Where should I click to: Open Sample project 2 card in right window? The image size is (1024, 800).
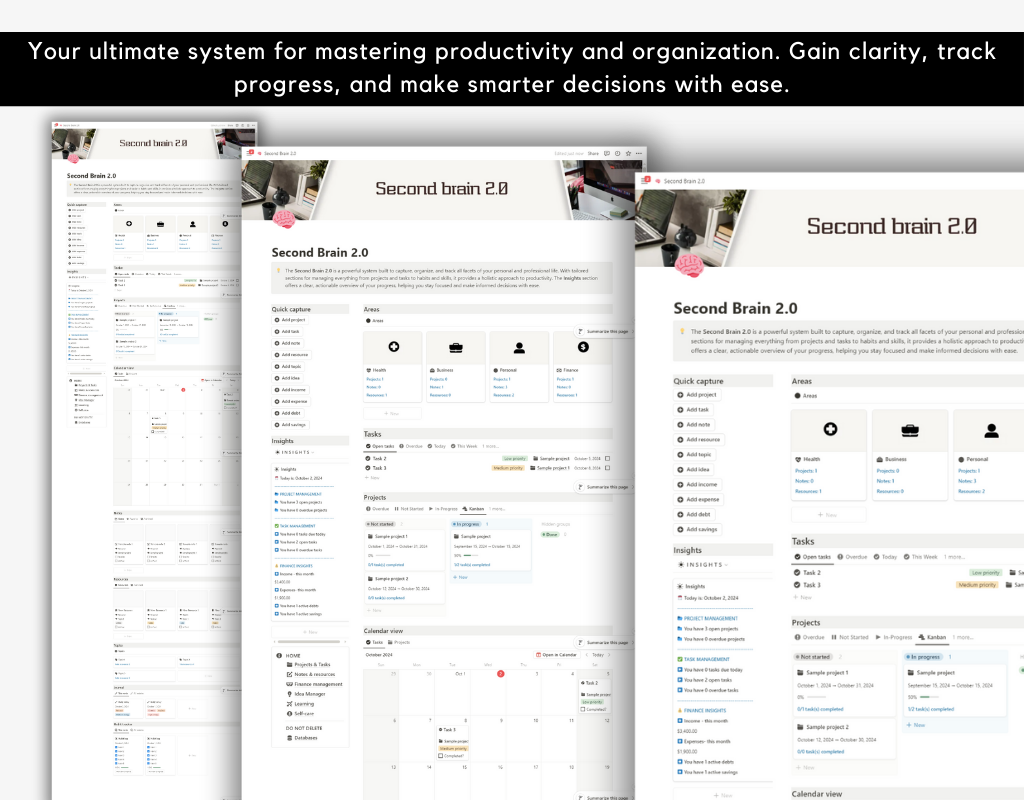[843, 739]
